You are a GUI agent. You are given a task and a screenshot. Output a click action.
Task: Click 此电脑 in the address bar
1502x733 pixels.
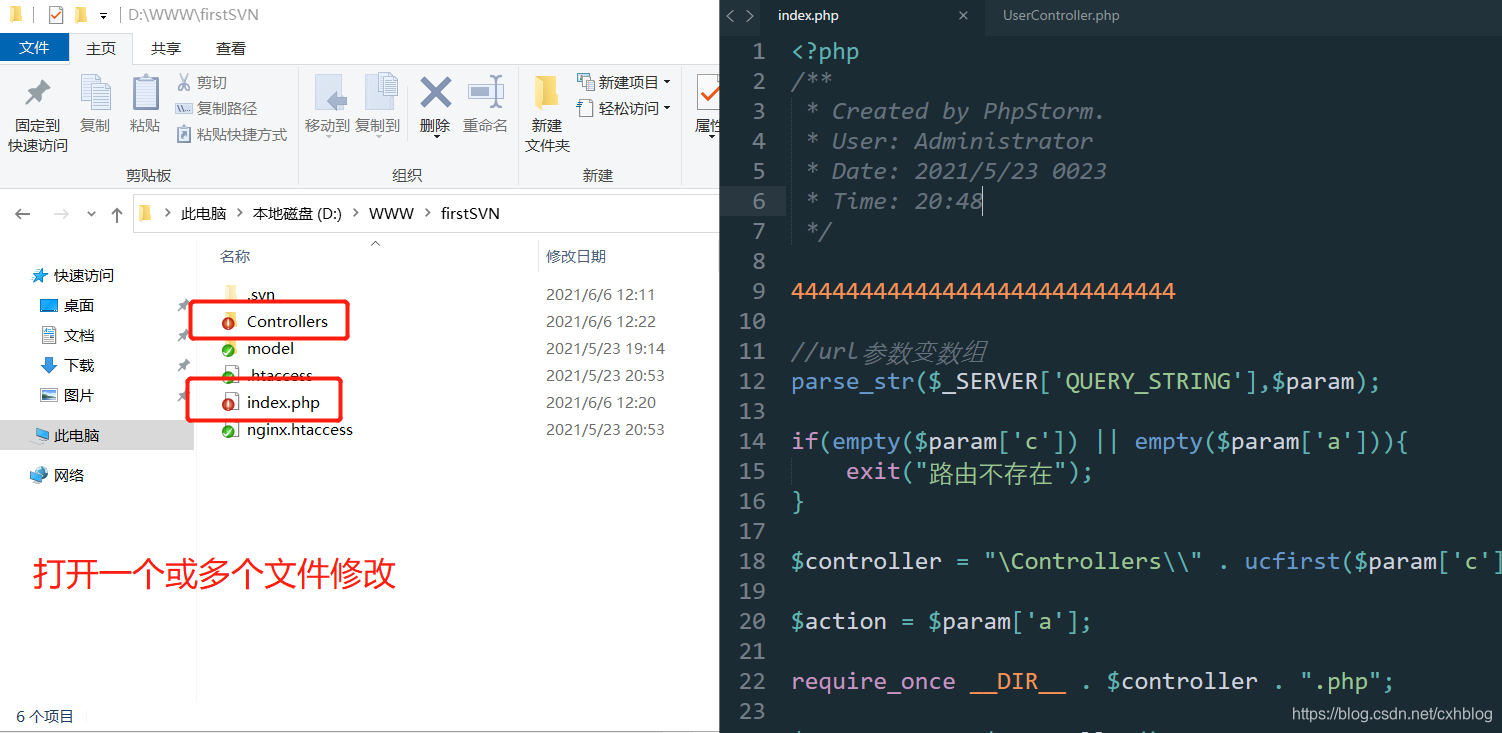pos(204,214)
